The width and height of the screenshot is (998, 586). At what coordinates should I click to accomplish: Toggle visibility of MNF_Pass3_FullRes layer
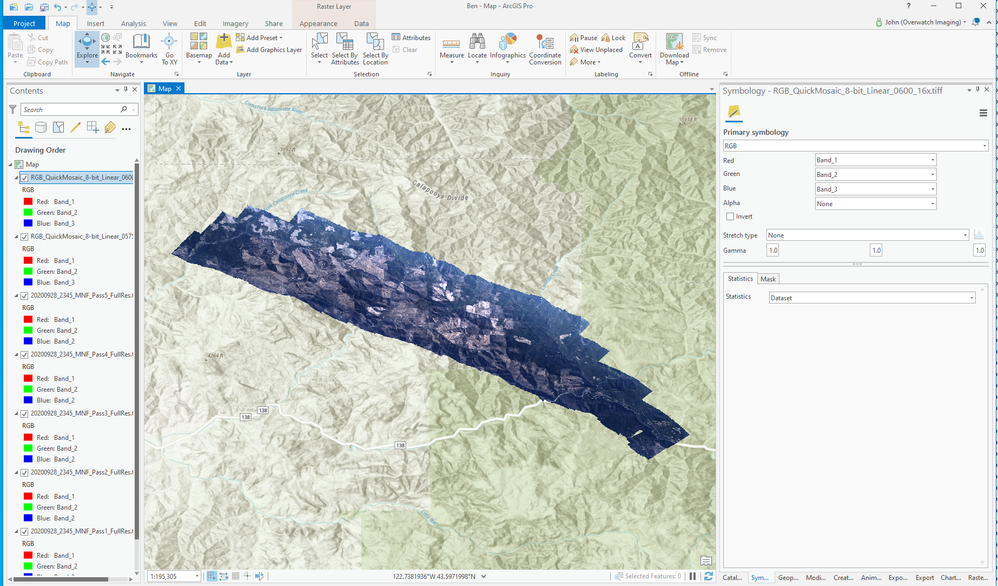(x=24, y=414)
